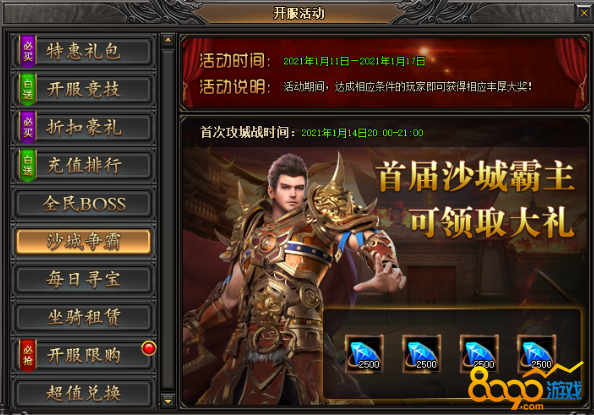Viewport: 594px width, 415px height.
Task: Open the 超值兑换 tab
Action: click(83, 393)
